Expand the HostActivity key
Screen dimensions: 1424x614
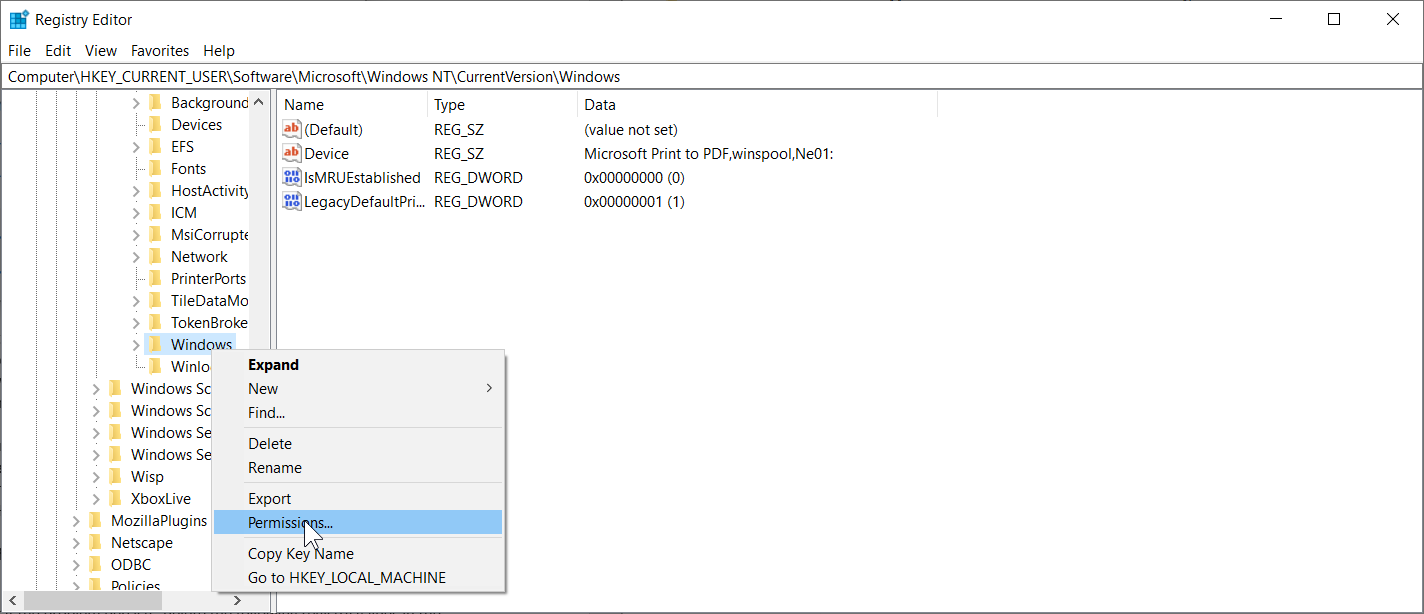pos(136,191)
